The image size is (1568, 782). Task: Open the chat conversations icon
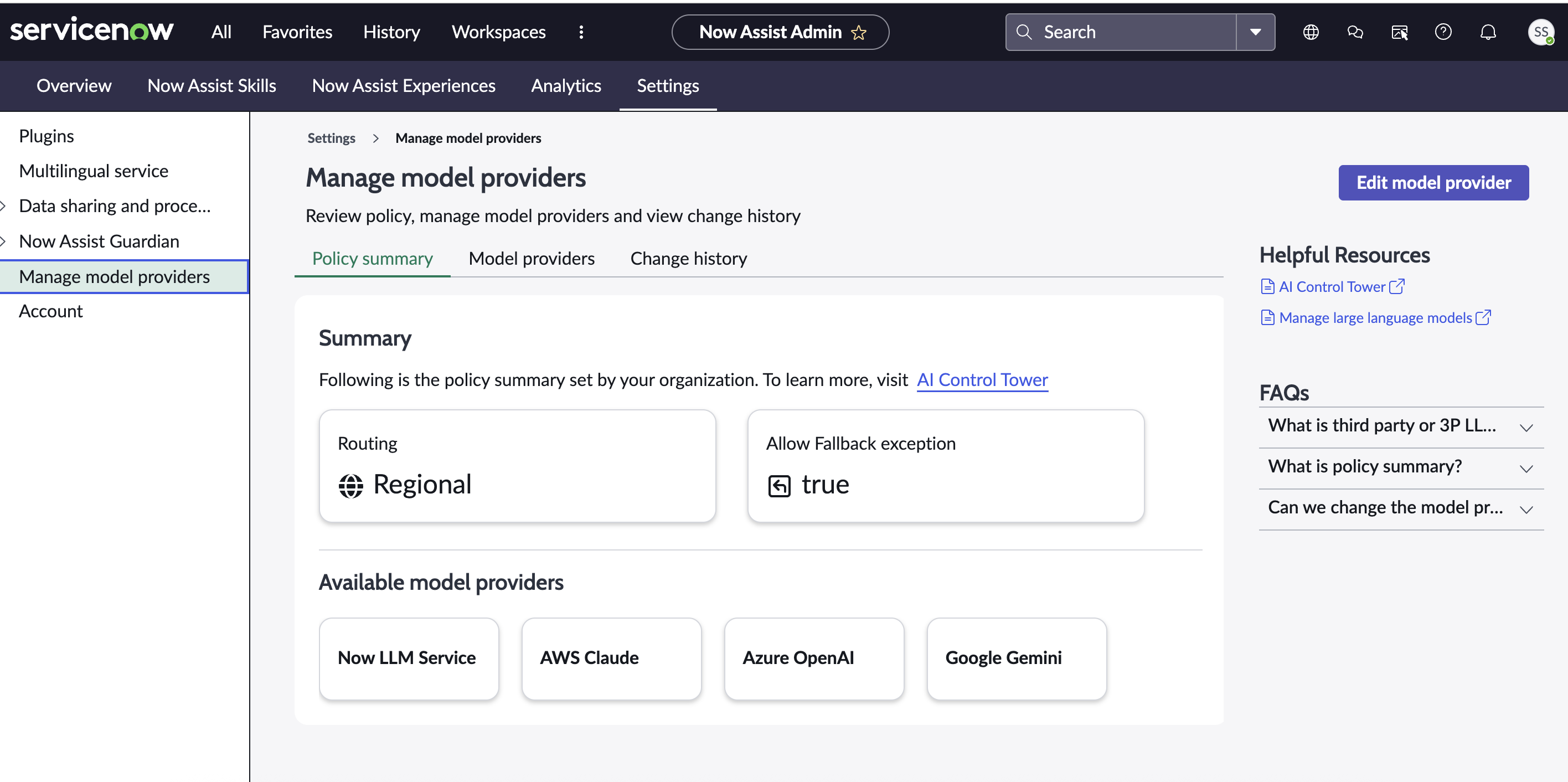click(x=1355, y=32)
